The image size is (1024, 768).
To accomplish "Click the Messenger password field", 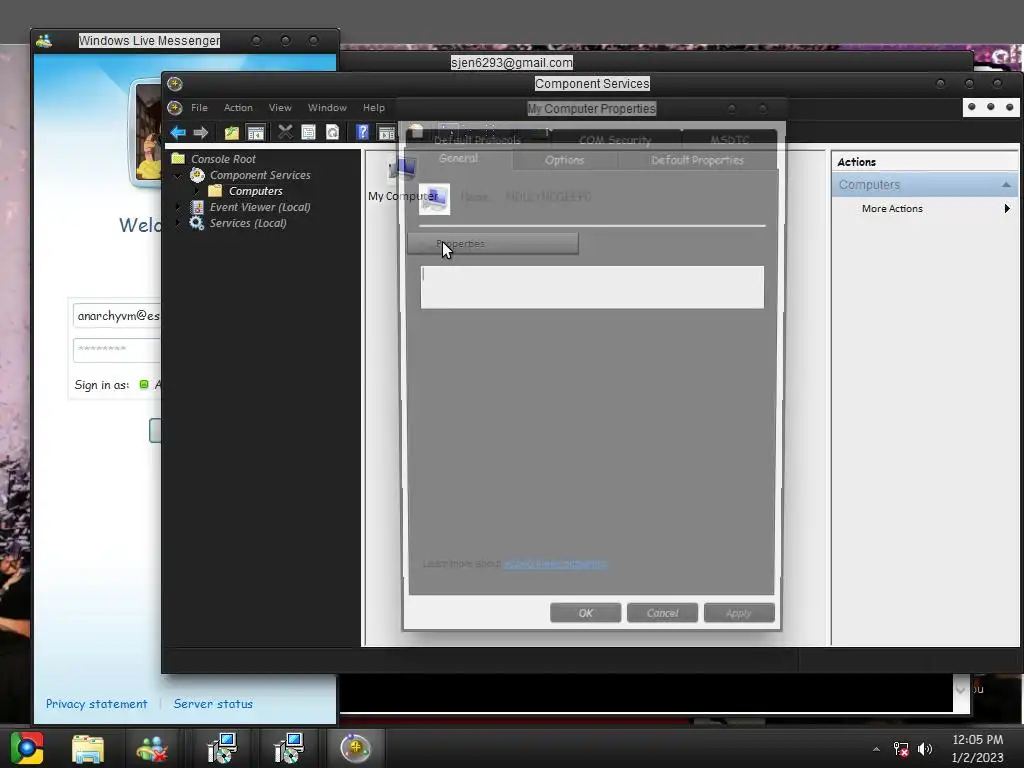I will coord(118,350).
